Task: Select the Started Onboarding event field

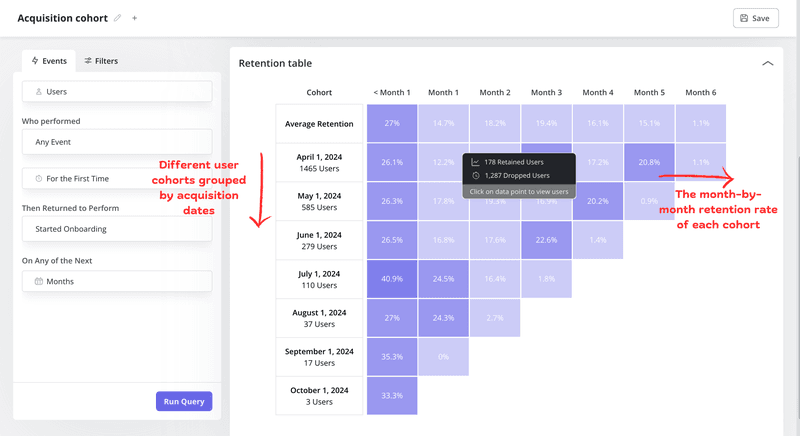Action: click(117, 229)
